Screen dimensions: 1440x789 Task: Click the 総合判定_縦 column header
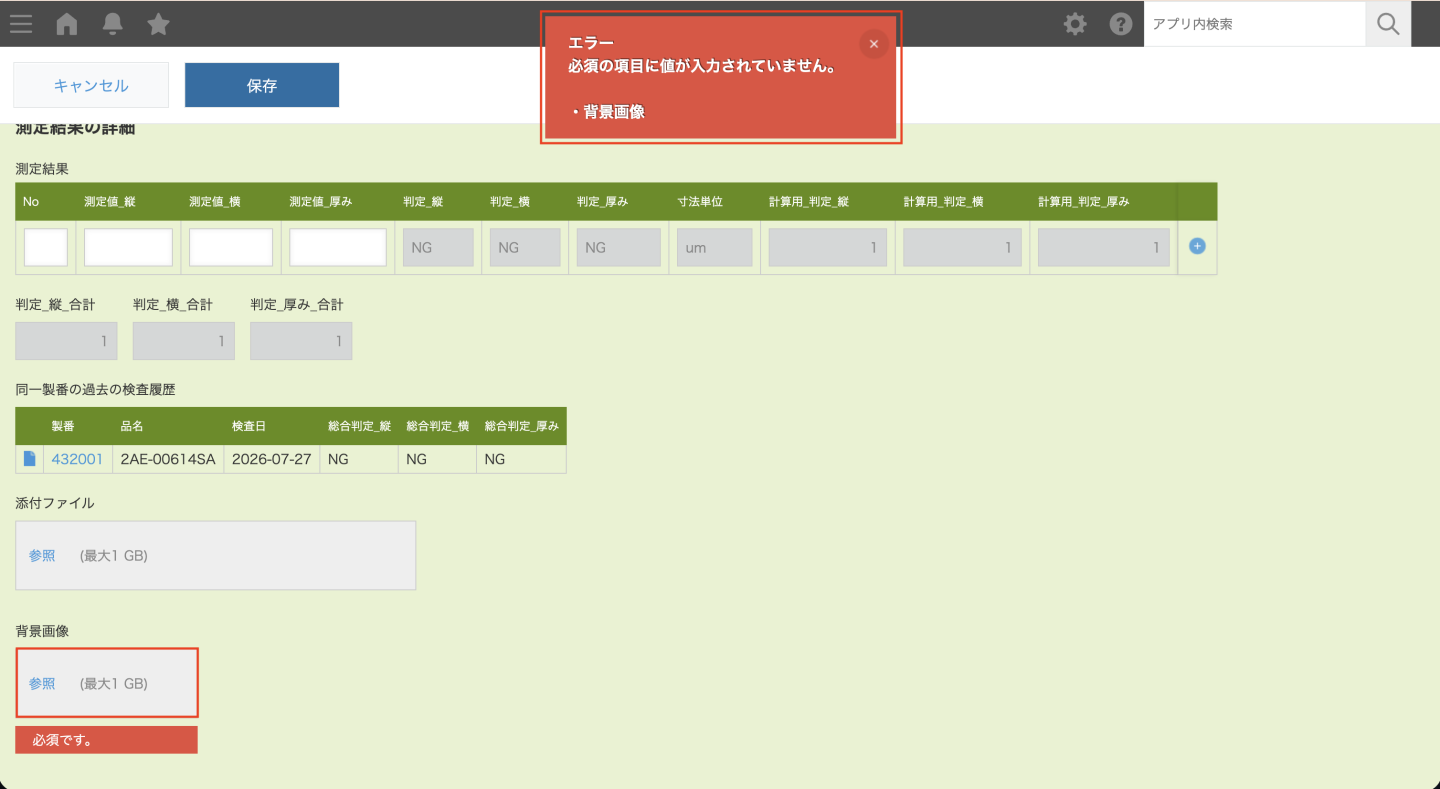(359, 426)
